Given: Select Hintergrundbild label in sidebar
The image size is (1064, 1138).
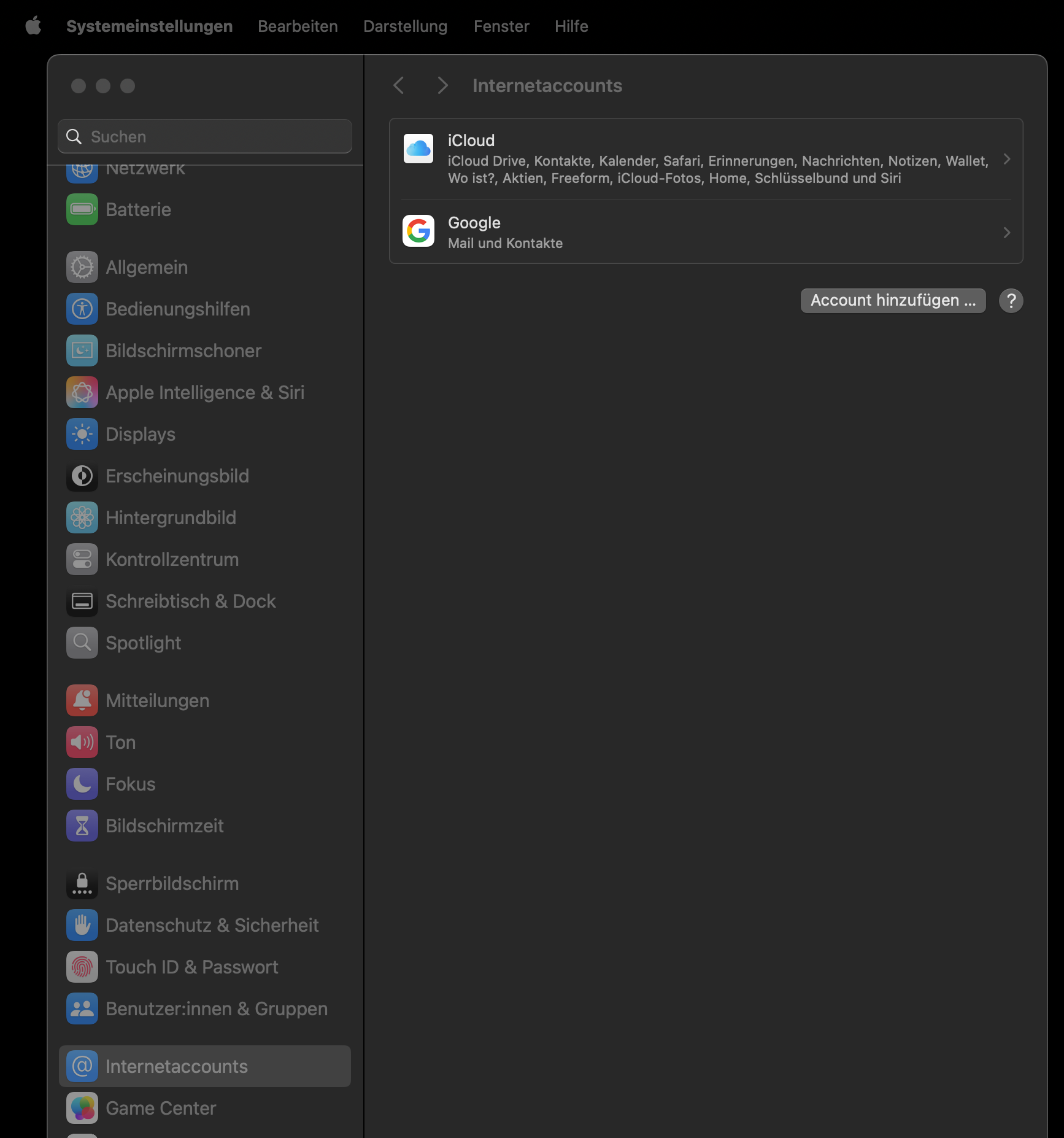Looking at the screenshot, I should [171, 517].
